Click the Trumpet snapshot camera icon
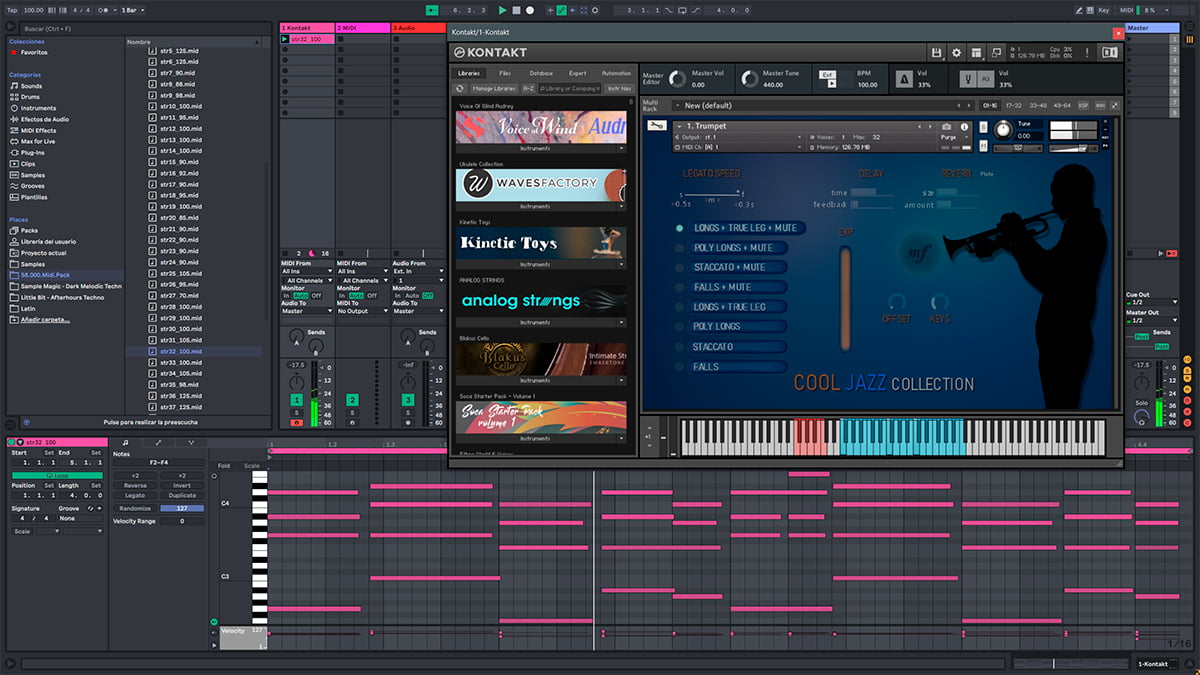The width and height of the screenshot is (1200, 675). pyautogui.click(x=946, y=127)
